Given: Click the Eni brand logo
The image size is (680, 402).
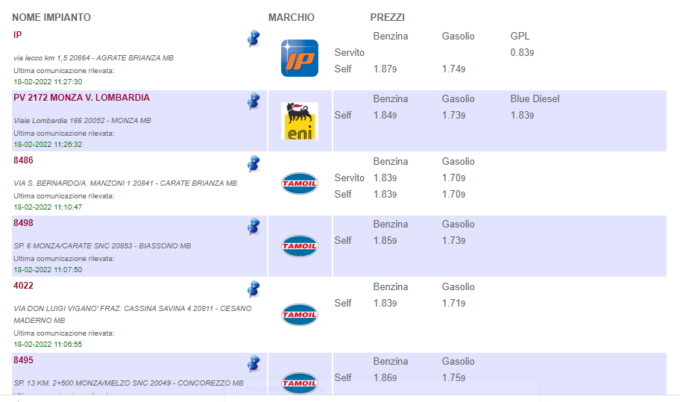Looking at the screenshot, I should 300,121.
